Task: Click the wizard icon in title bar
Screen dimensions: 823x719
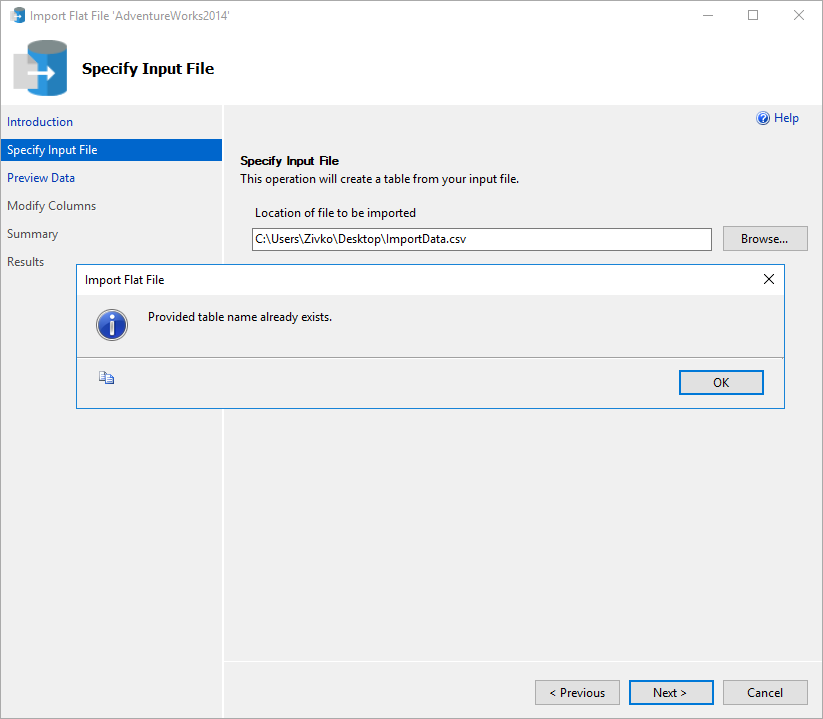Action: pos(17,16)
